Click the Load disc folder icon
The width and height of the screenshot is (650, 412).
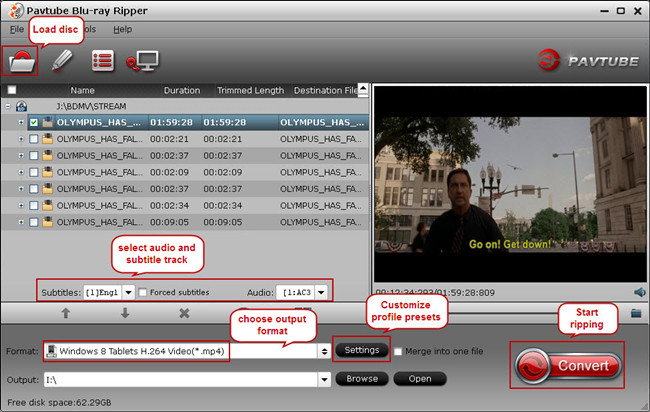(x=20, y=61)
